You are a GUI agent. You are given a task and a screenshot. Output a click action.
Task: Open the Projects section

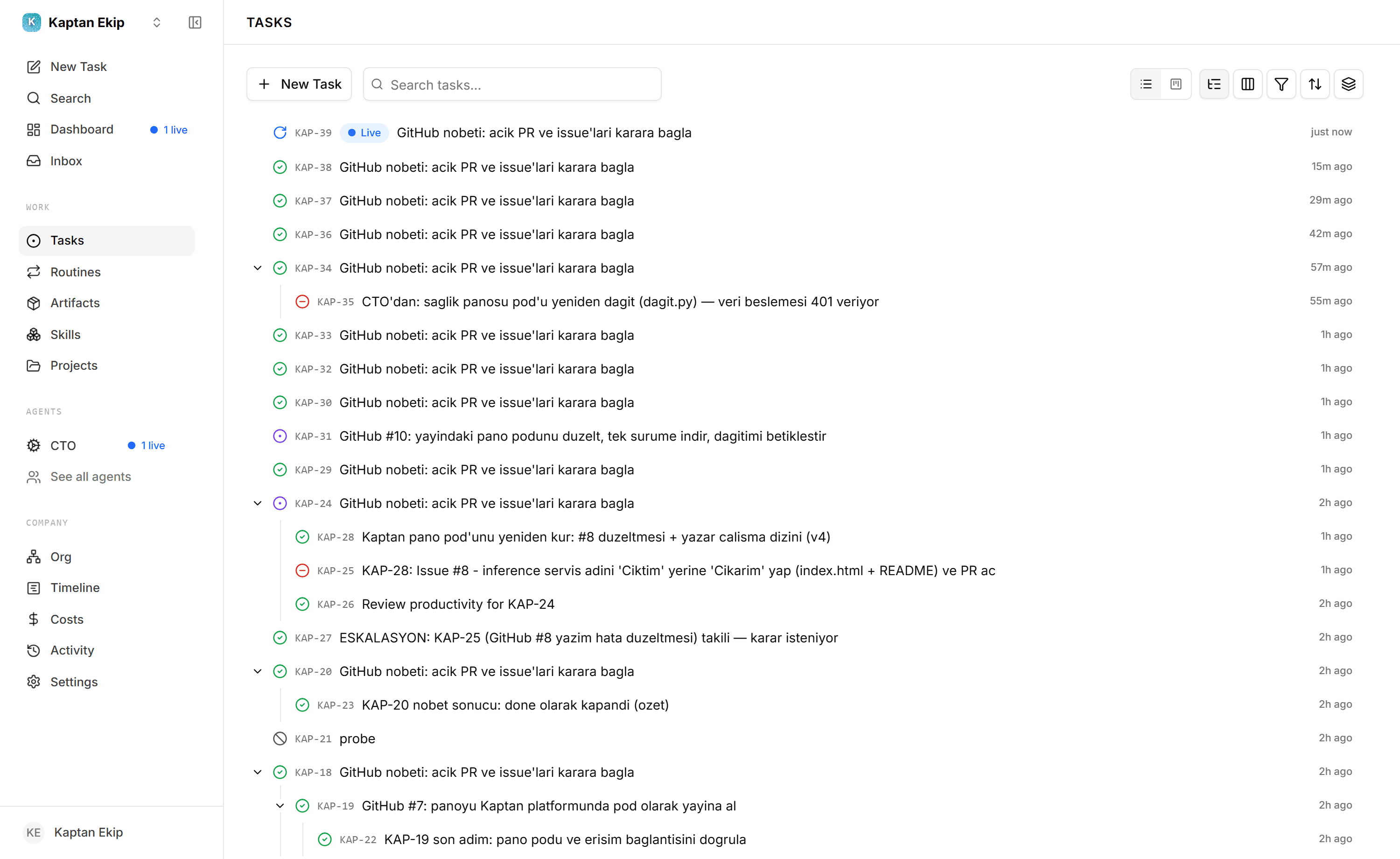coord(107,366)
